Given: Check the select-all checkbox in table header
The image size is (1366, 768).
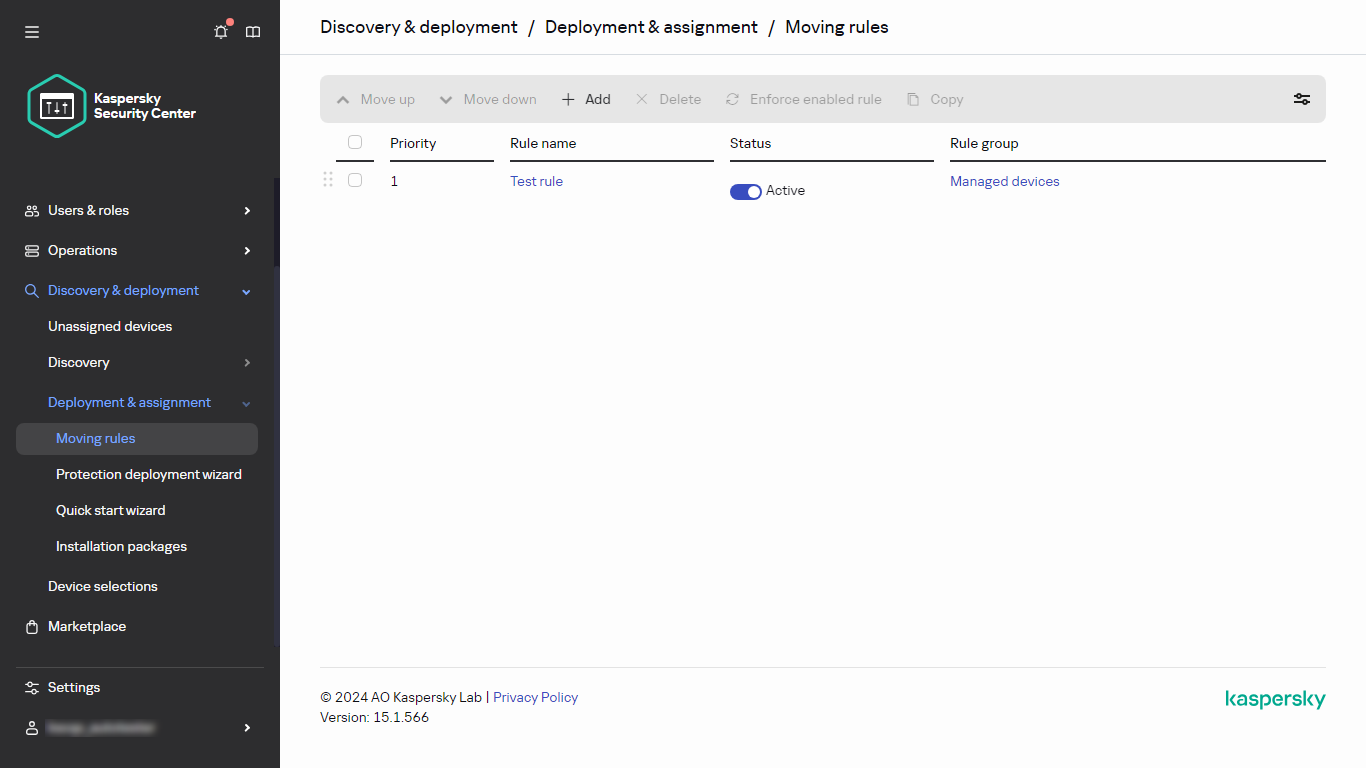Looking at the screenshot, I should (355, 143).
